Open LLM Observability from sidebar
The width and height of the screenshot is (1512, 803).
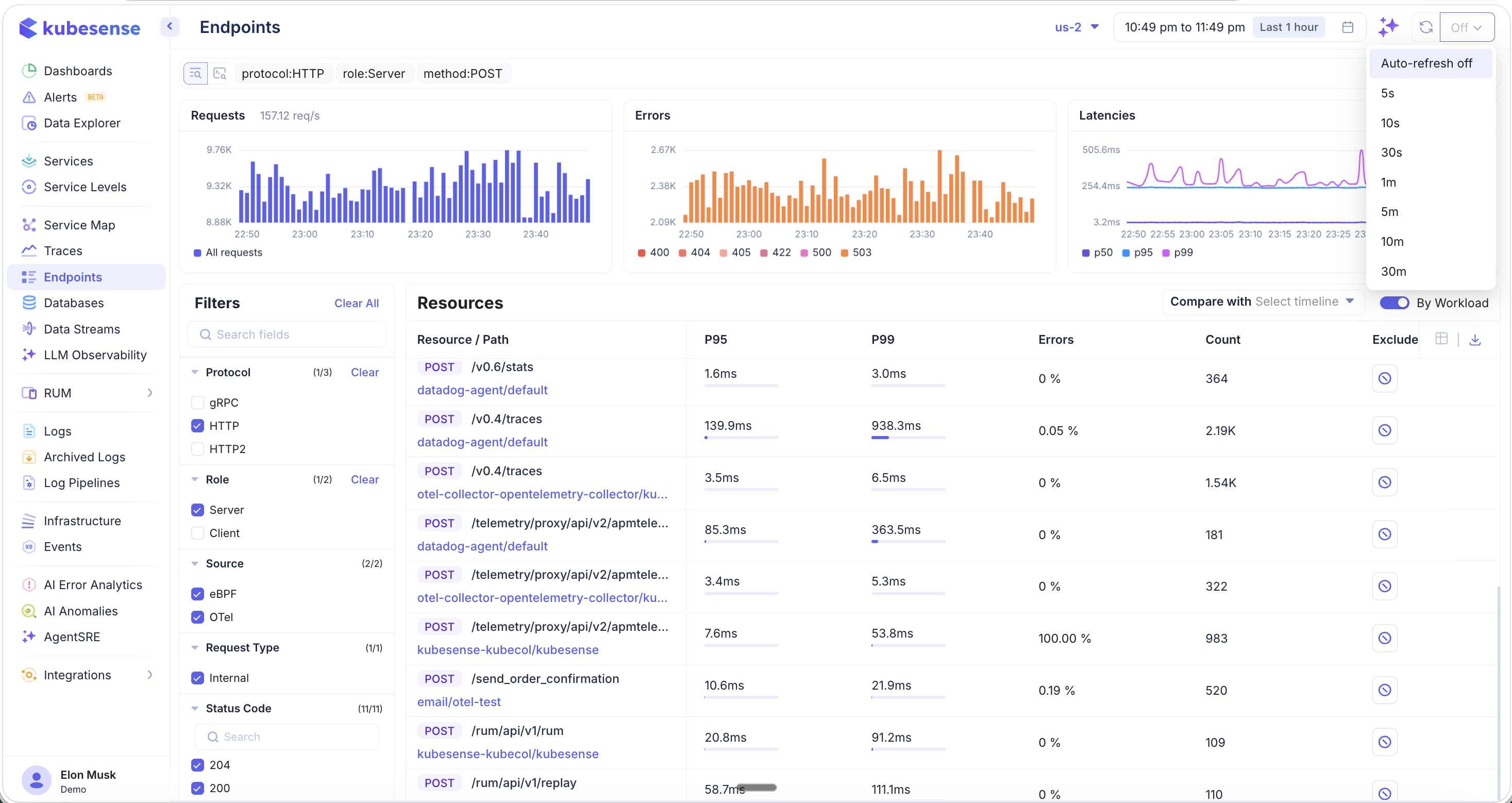(95, 355)
